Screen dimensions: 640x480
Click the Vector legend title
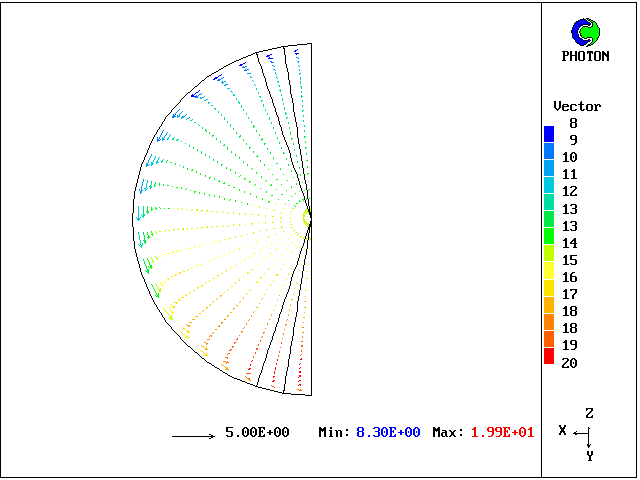click(577, 106)
